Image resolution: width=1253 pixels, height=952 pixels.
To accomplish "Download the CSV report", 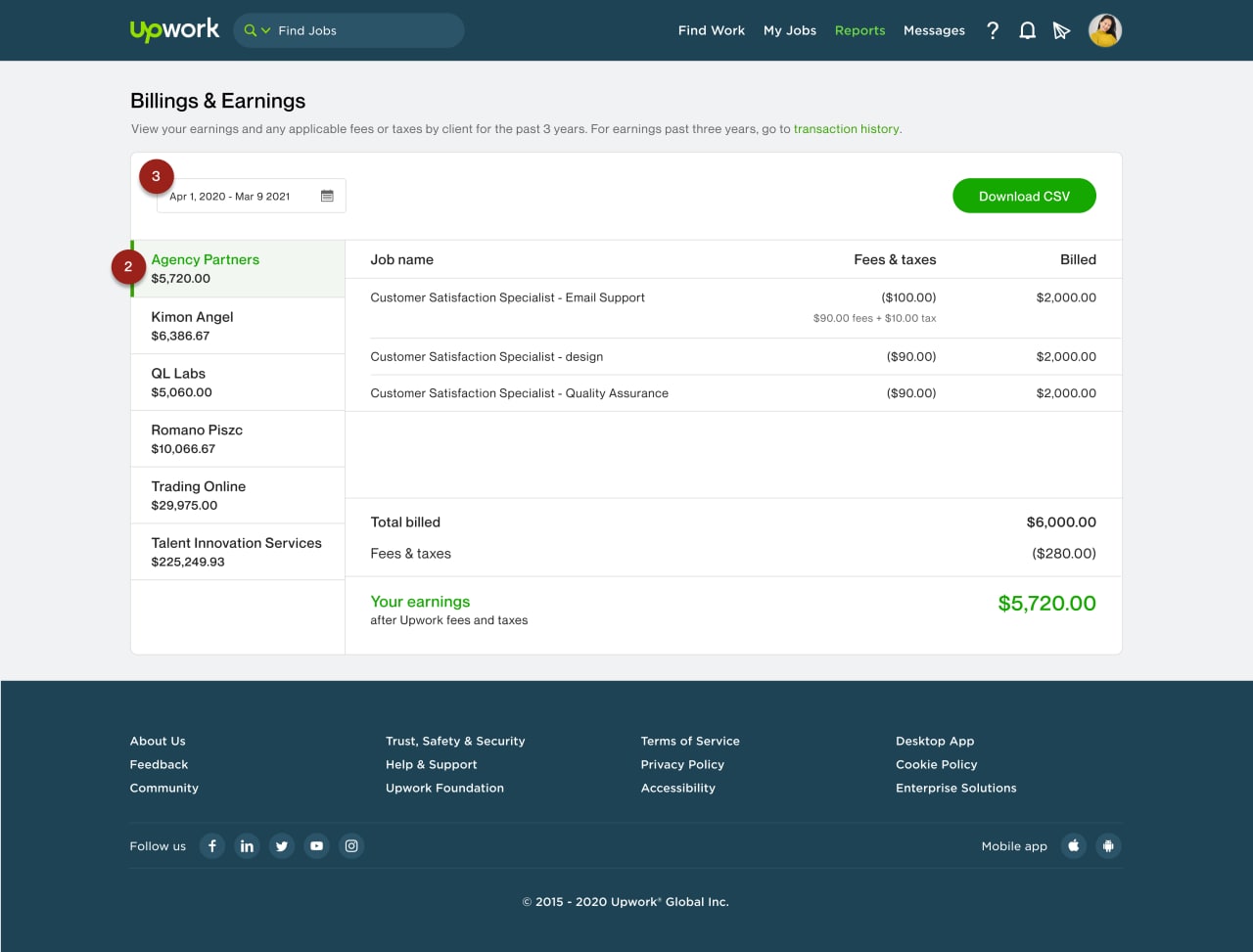I will point(1024,196).
